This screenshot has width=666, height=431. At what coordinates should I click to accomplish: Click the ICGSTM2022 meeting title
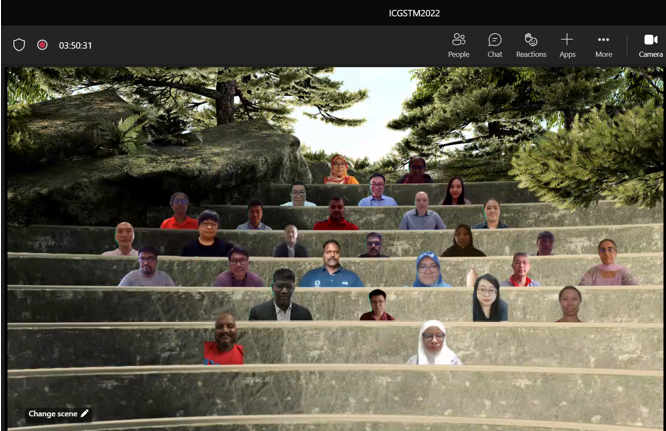[414, 13]
